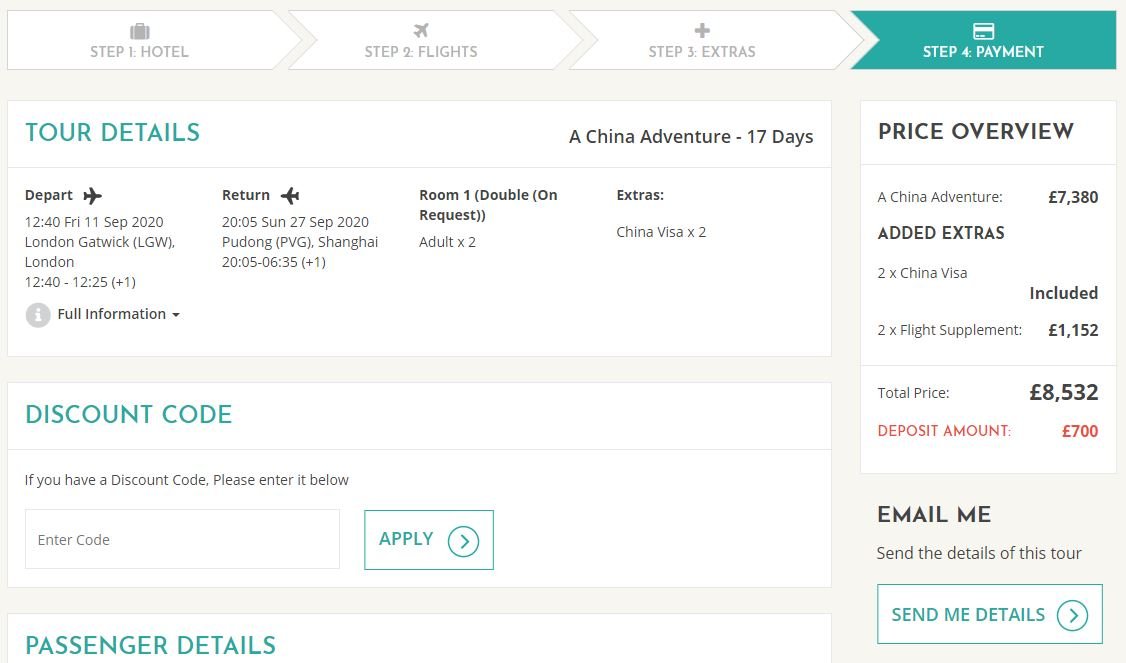Click the Send Me Details button
This screenshot has height=663, width=1126.
coord(990,614)
